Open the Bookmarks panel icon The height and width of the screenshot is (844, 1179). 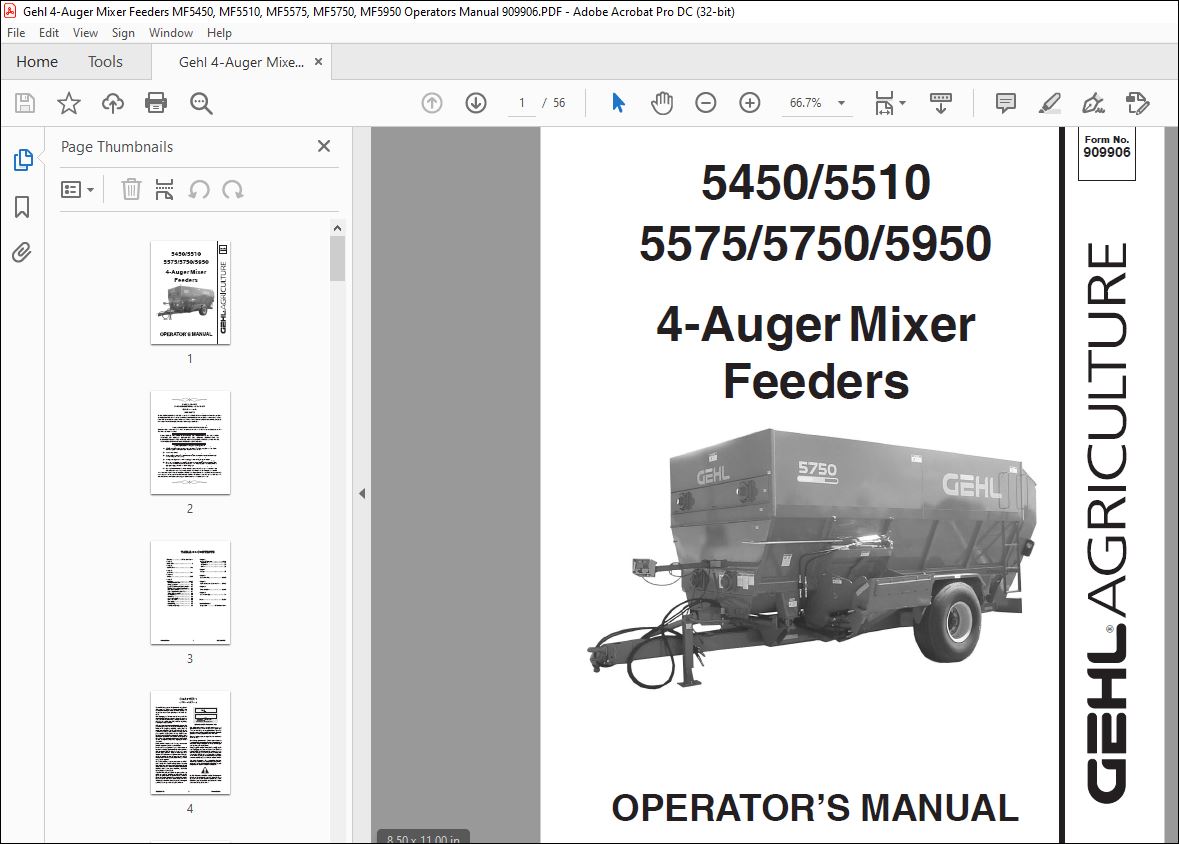(23, 207)
